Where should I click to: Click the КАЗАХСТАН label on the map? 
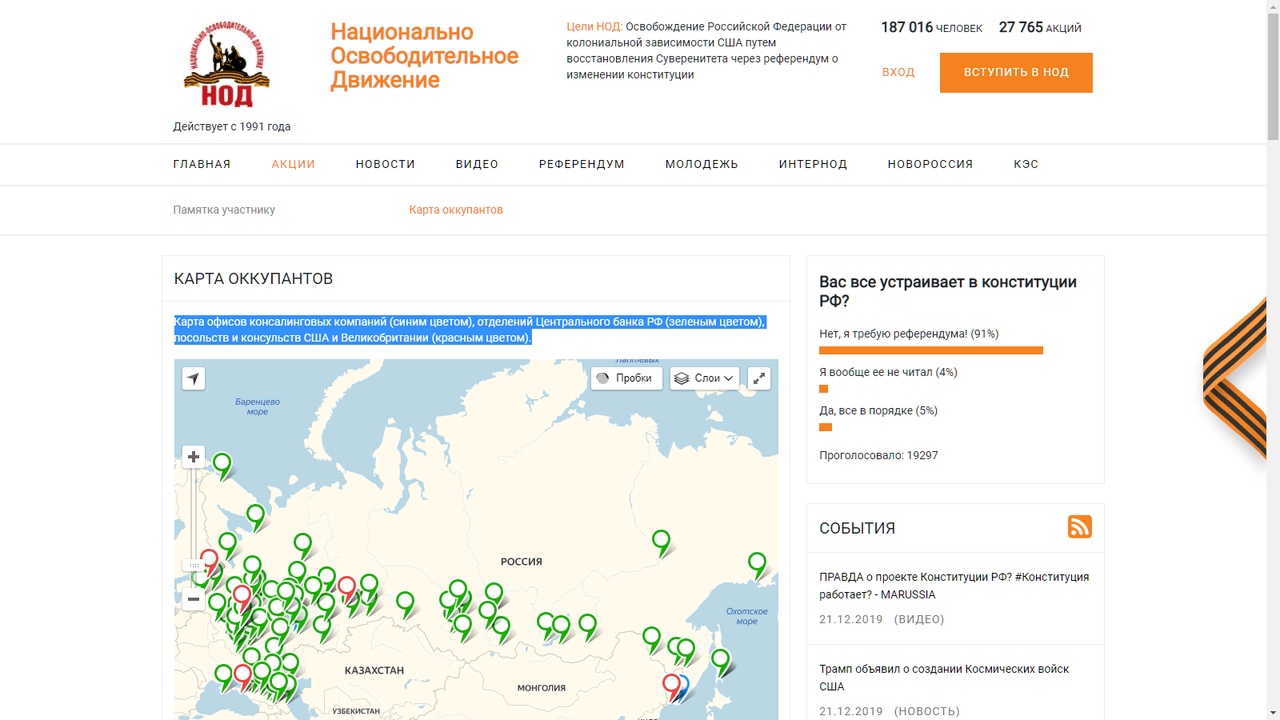click(374, 670)
